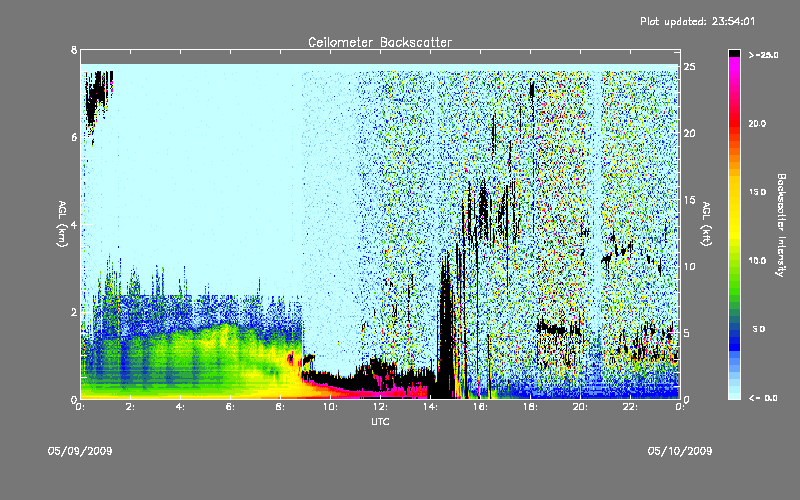This screenshot has width=800, height=500.
Task: Click the '6:' hour tick on time axis
Action: (x=230, y=407)
